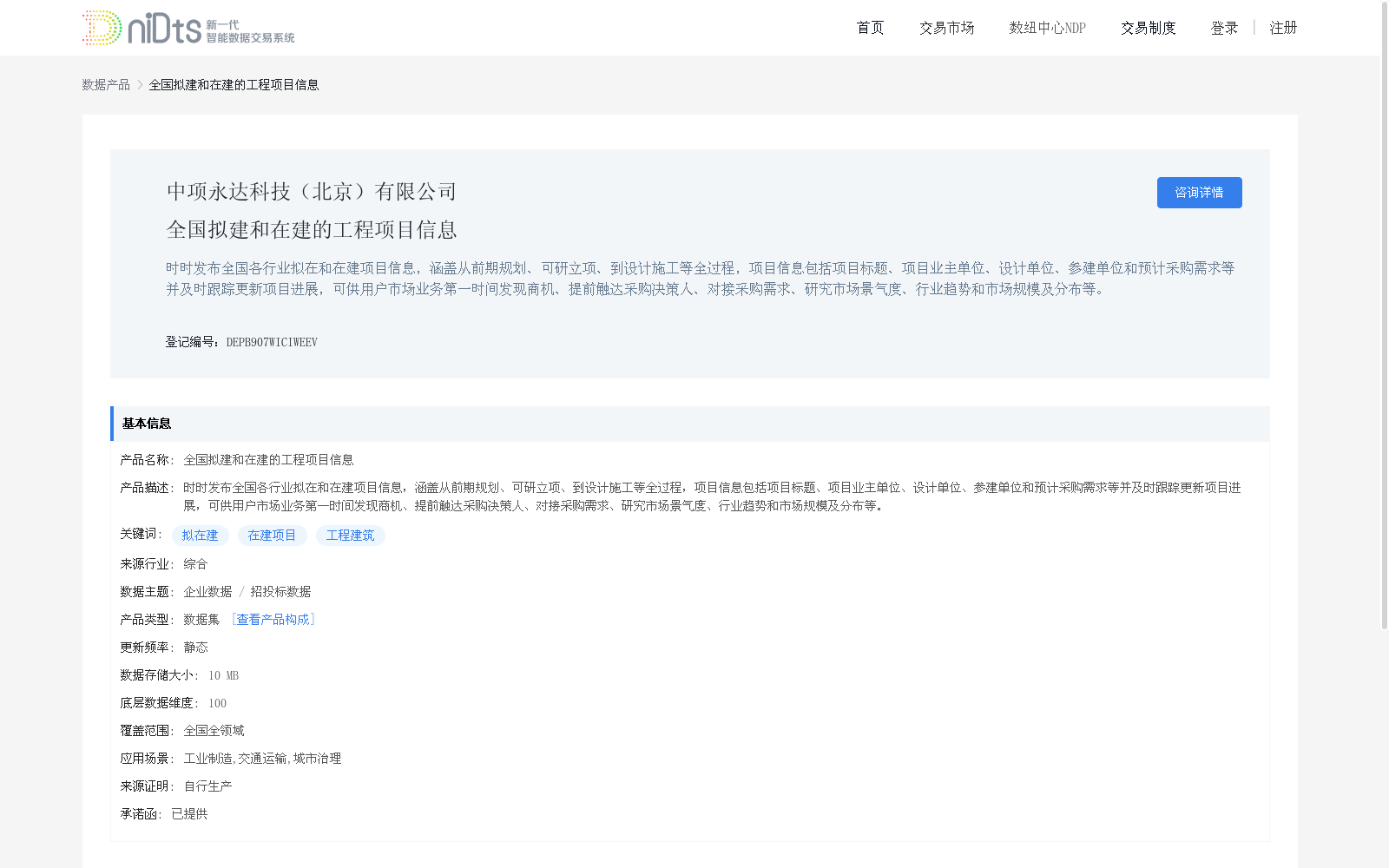
Task: Click the 综合 source industry value
Action: tap(195, 563)
